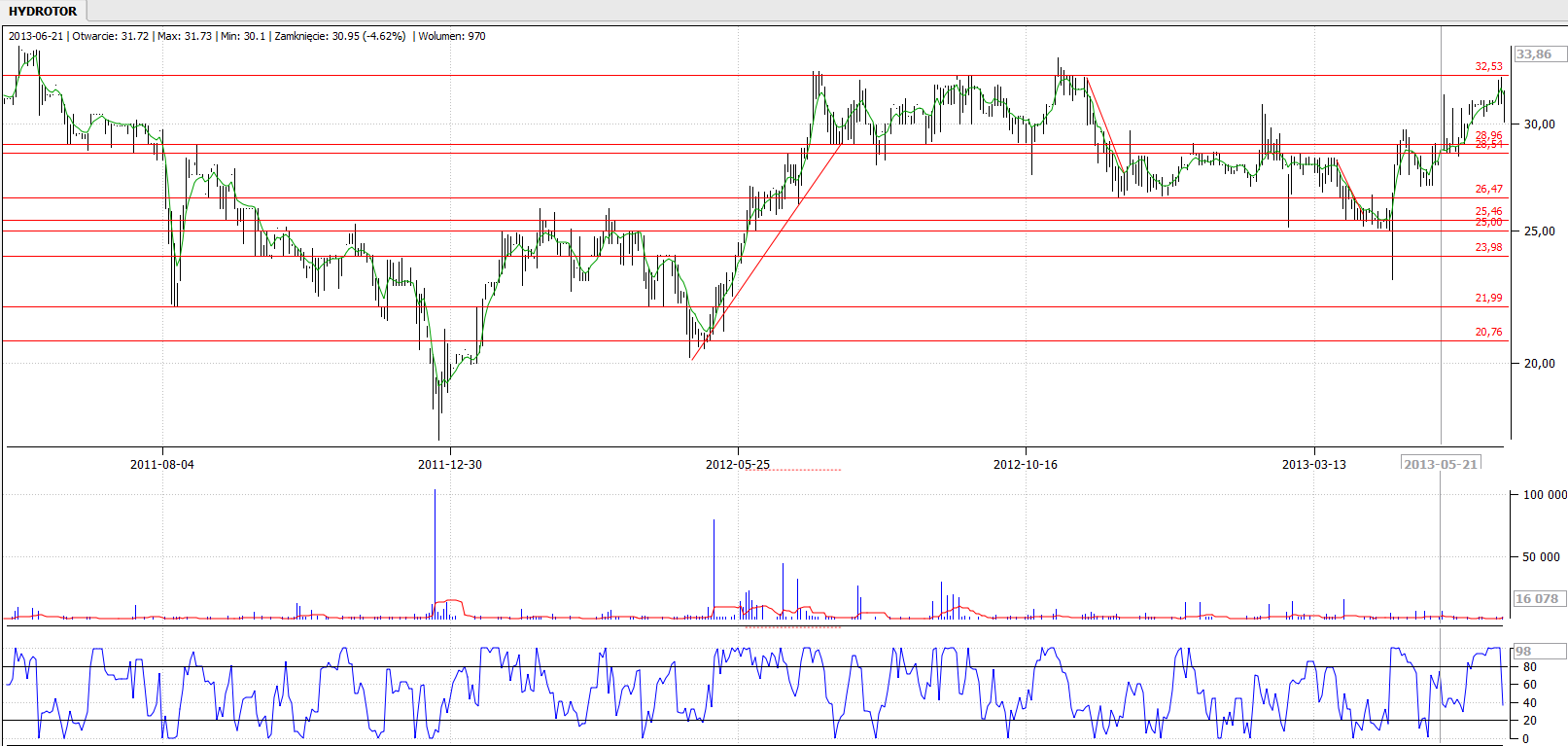This screenshot has height=746, width=1568.
Task: Click the Max: 31.73 value
Action: [185, 36]
